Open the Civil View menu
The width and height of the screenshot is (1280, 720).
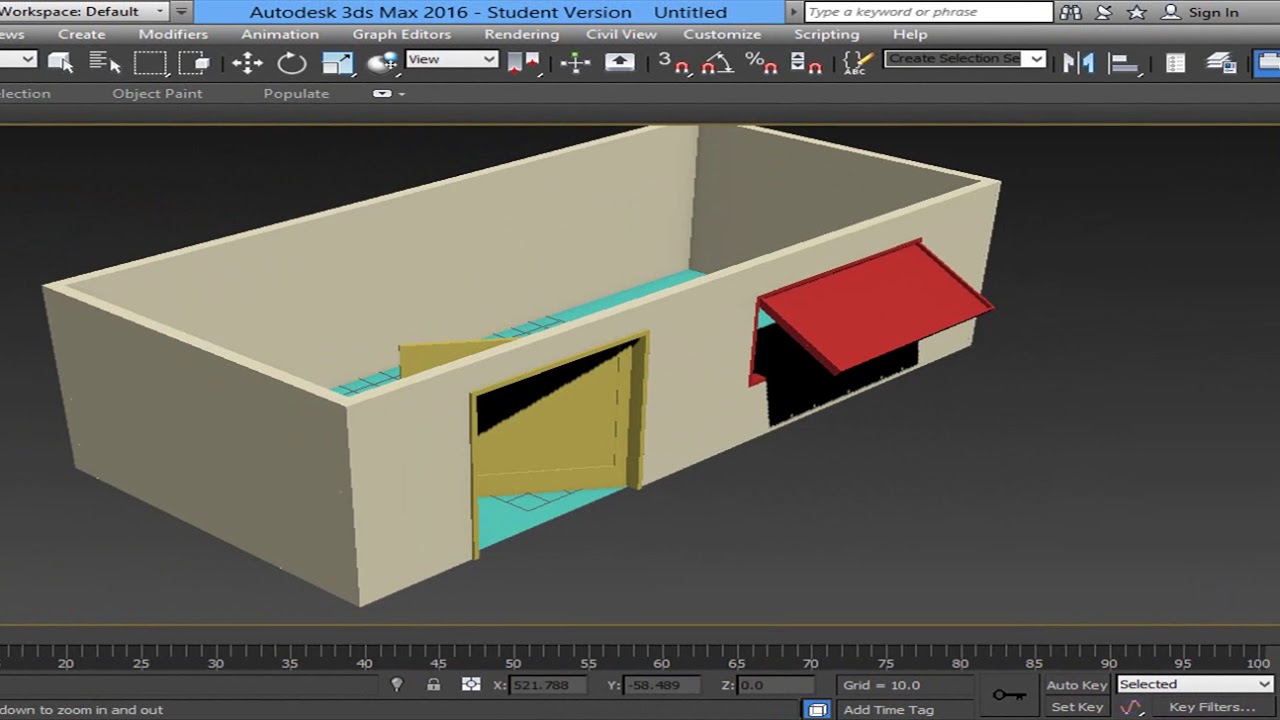[621, 34]
